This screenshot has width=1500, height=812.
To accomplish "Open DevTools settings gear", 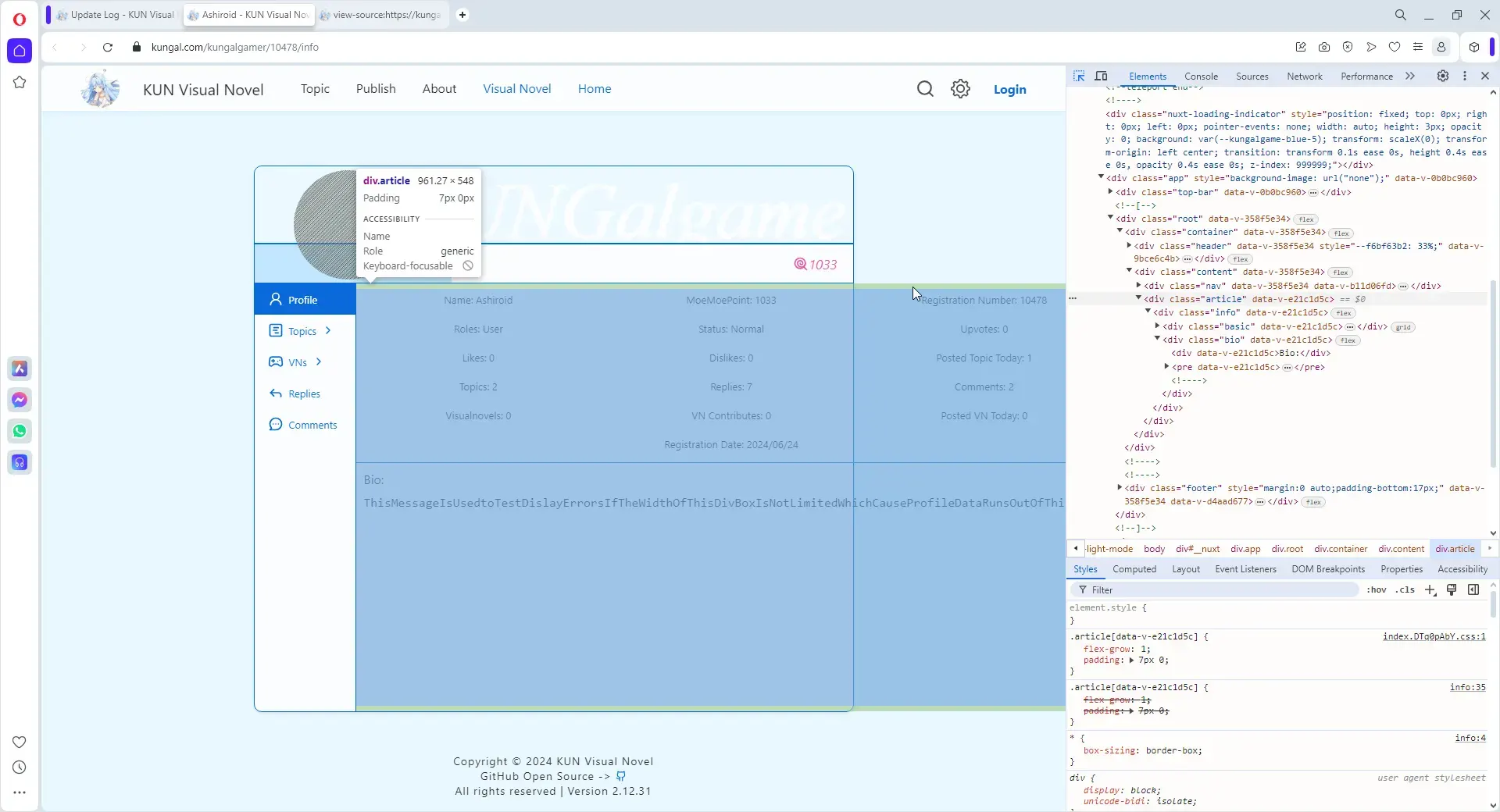I will pos(1443,76).
